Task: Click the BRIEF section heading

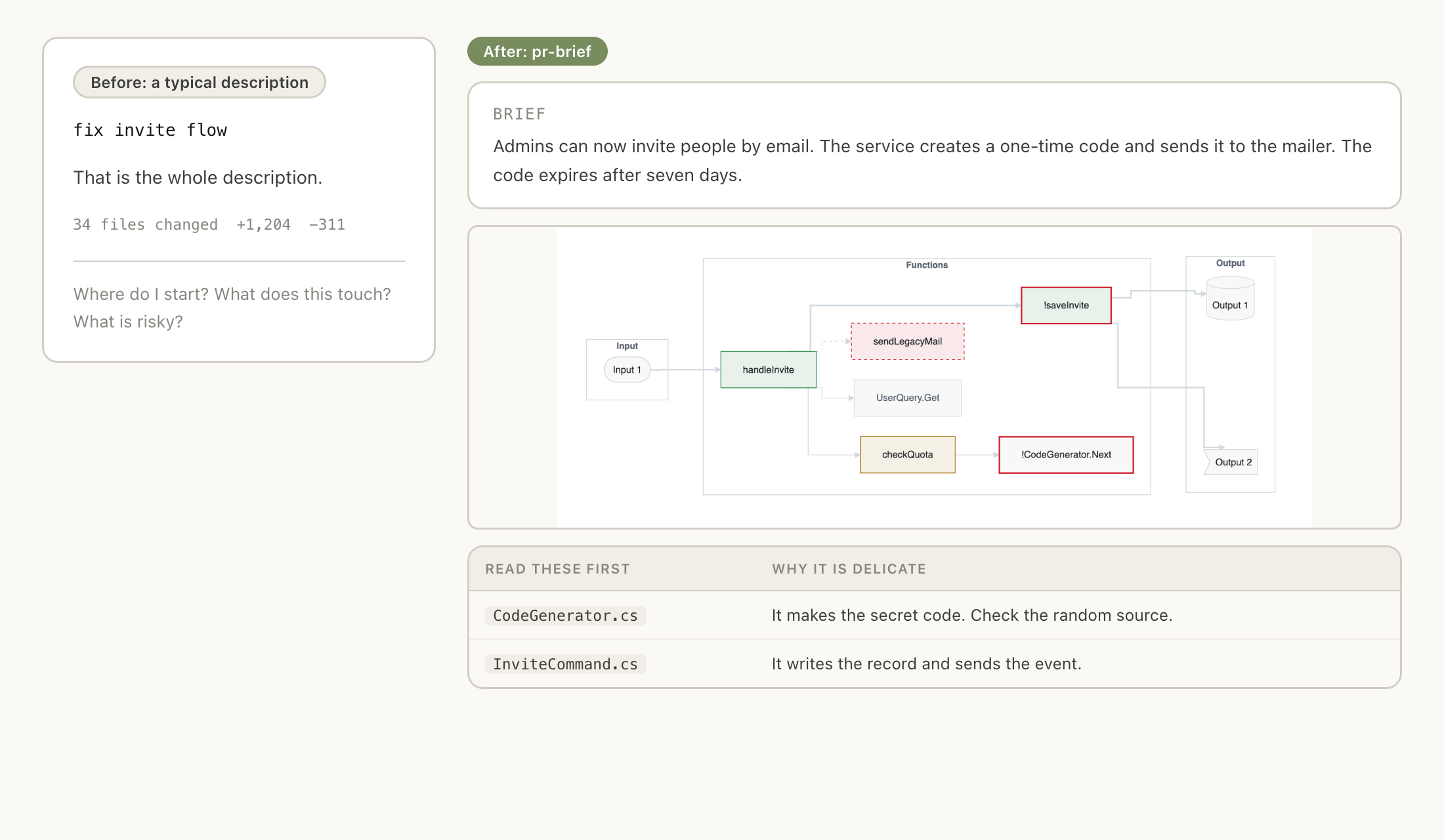Action: click(x=519, y=114)
